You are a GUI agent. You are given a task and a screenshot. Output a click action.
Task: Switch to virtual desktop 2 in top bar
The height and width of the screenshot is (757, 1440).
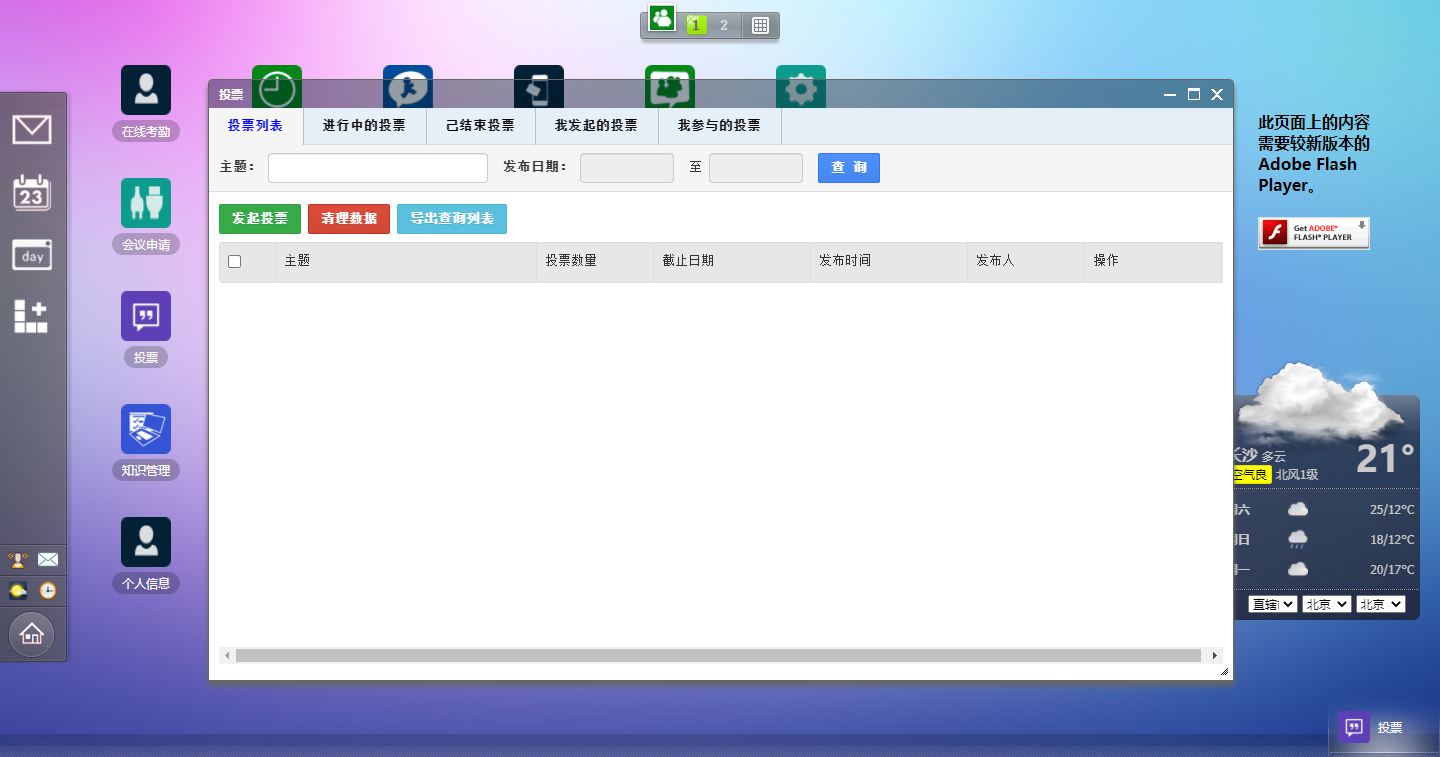[722, 25]
